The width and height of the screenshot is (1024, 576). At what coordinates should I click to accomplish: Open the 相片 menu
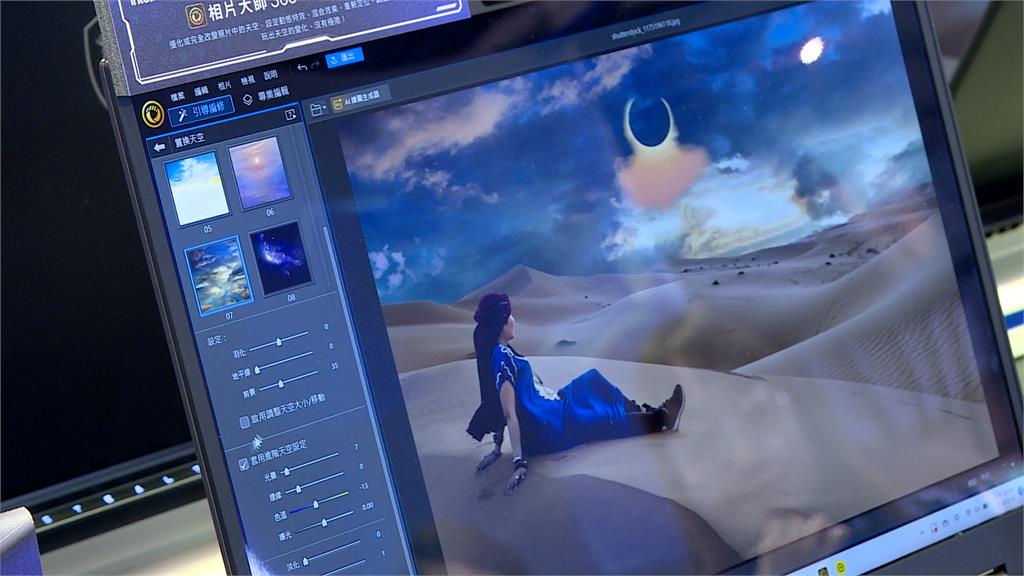[x=224, y=86]
